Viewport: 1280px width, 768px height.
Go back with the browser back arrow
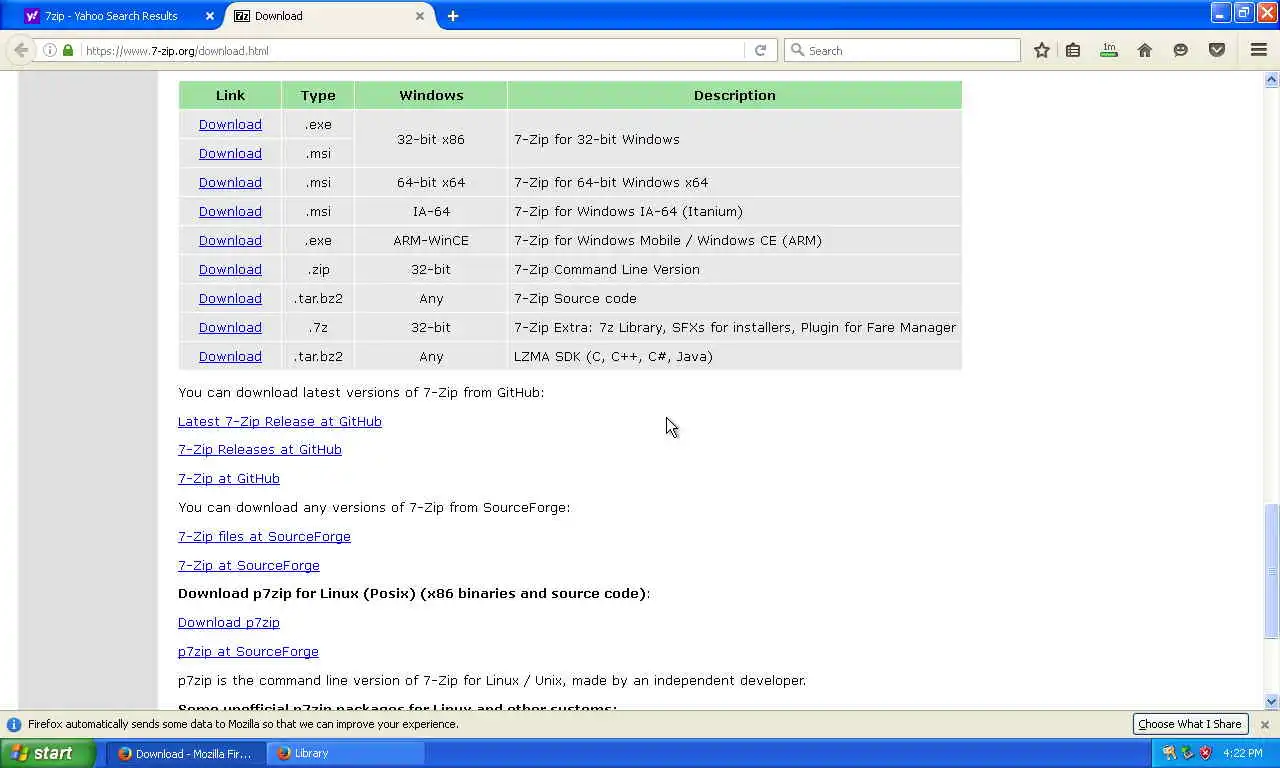[20, 50]
